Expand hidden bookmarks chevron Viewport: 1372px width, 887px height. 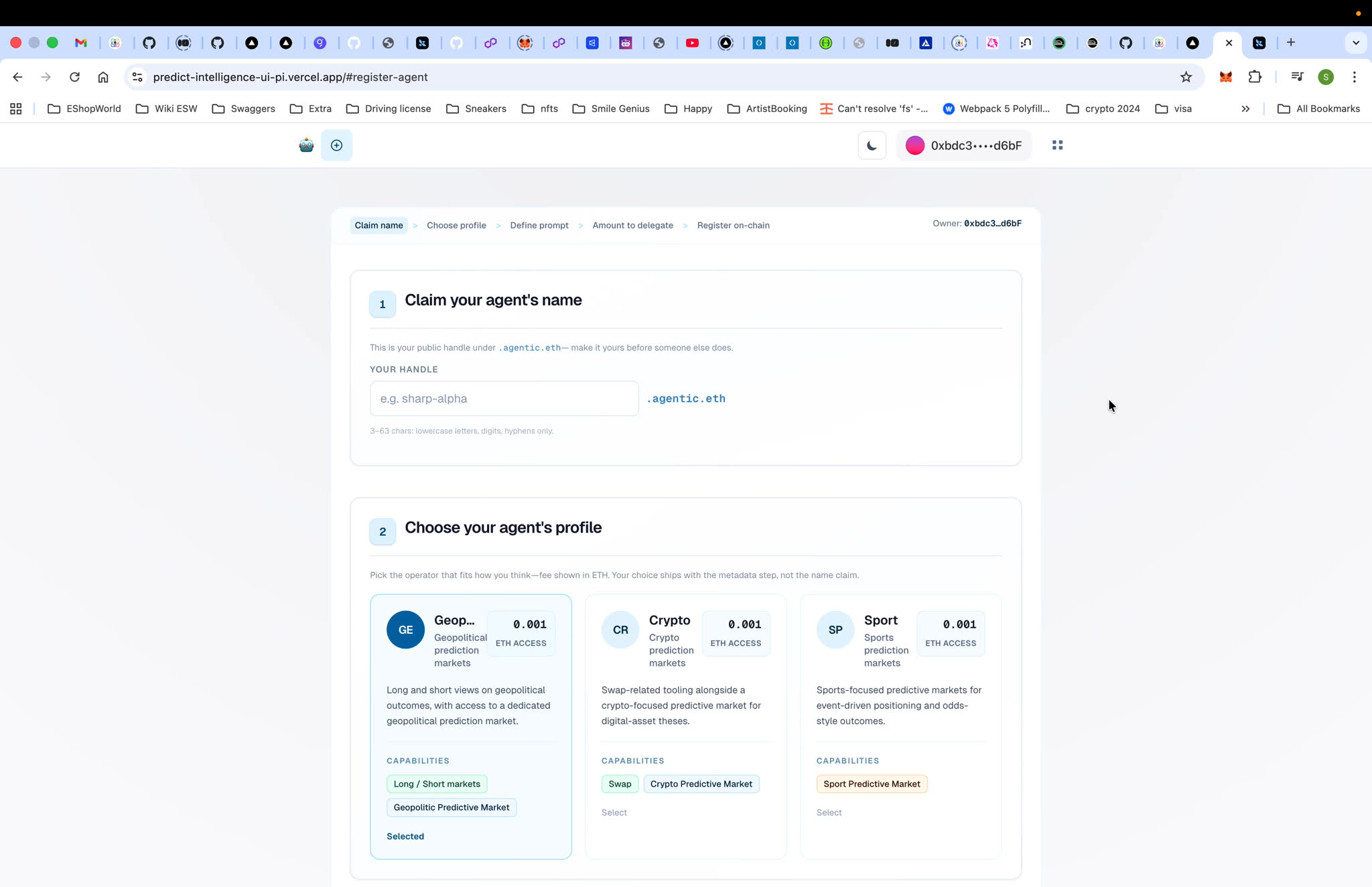(1245, 109)
